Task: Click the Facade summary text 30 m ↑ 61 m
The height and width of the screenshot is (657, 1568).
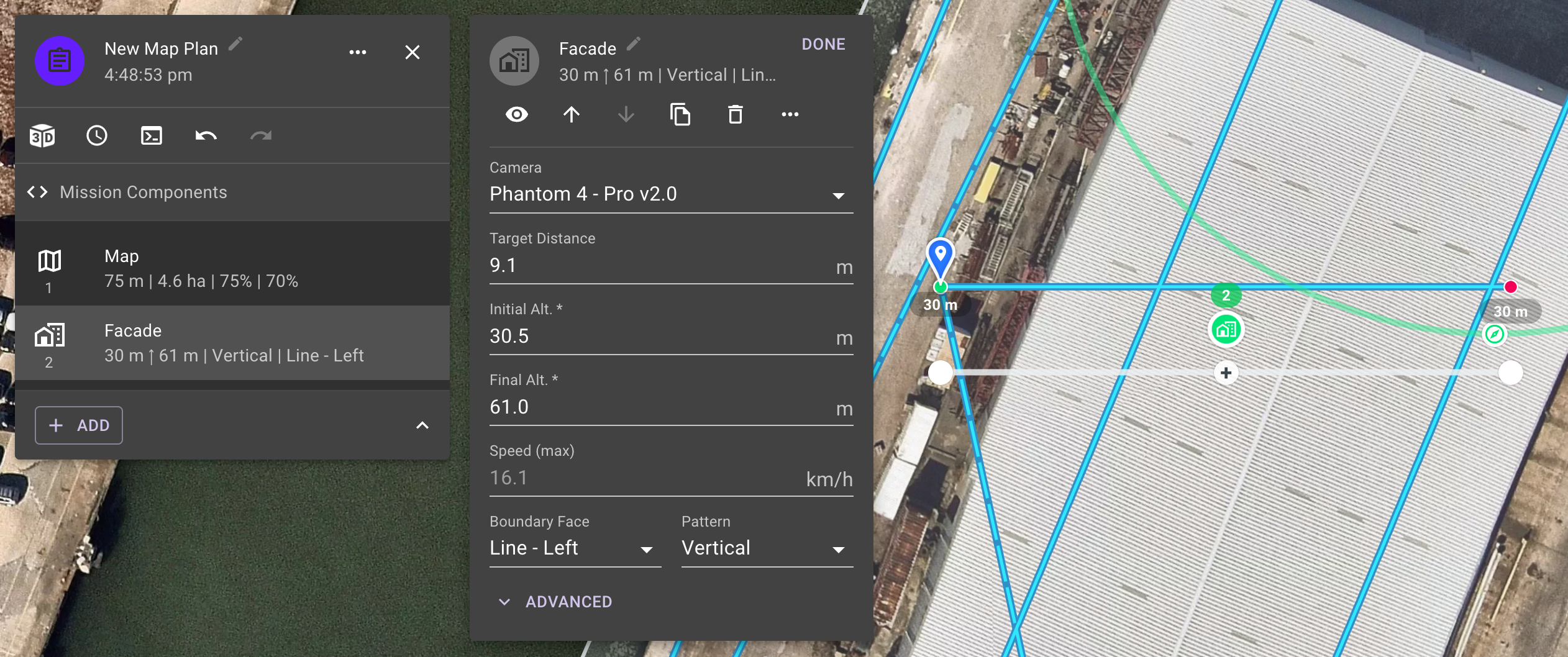Action: click(667, 75)
